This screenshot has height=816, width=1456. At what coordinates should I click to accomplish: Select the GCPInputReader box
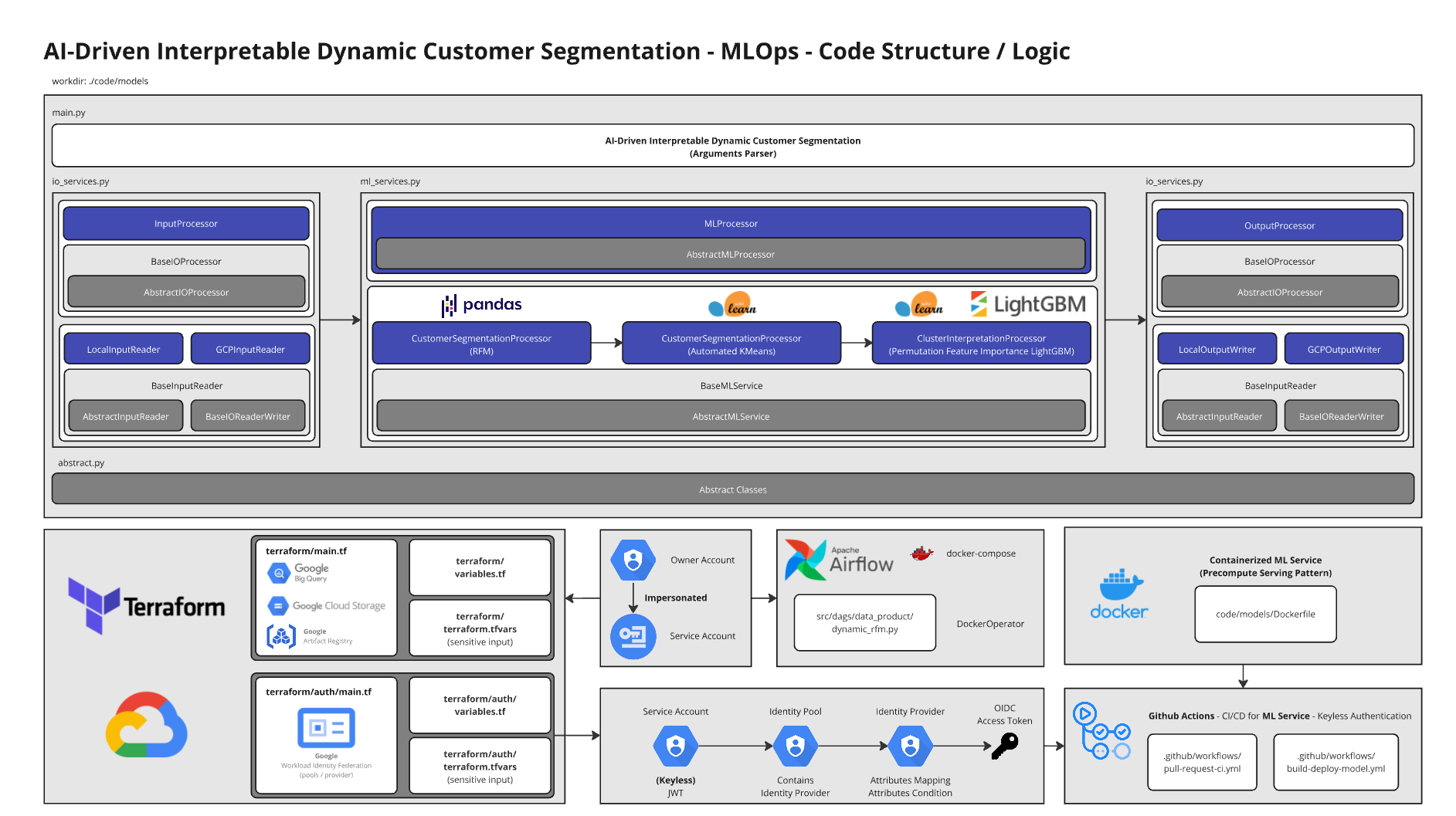[250, 349]
